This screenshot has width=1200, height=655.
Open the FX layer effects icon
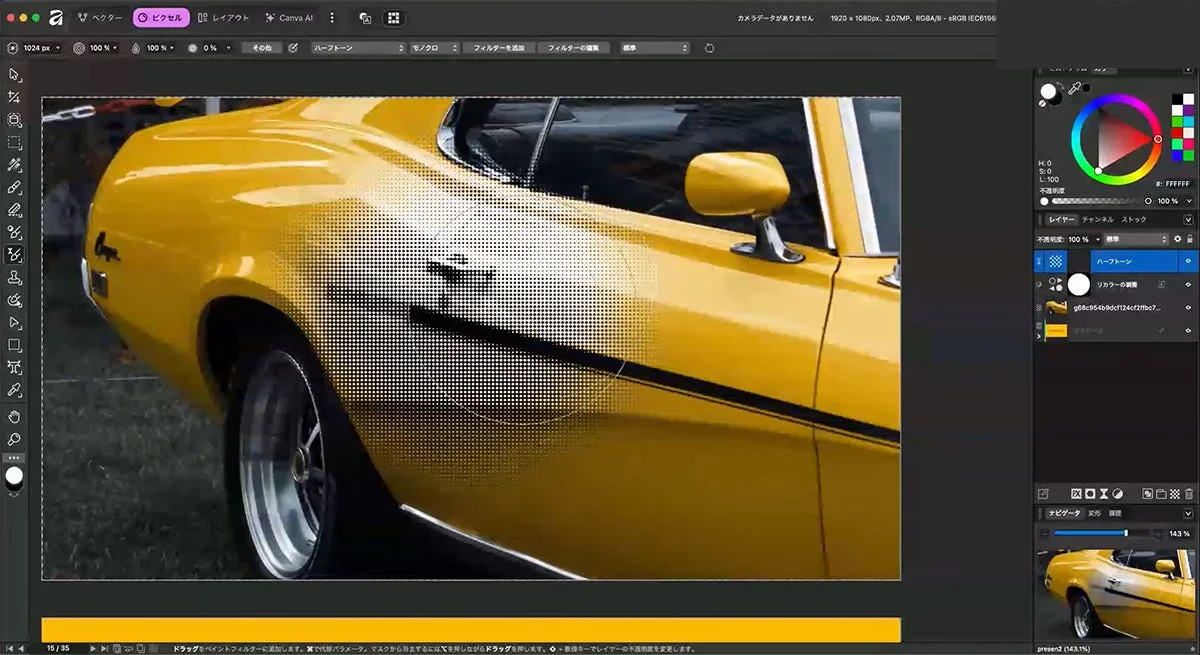[1077, 493]
